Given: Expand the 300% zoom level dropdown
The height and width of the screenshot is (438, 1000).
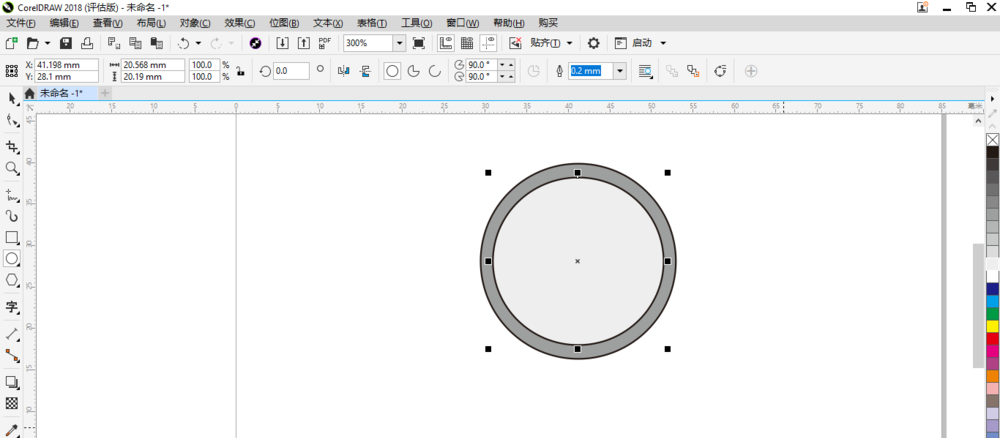Looking at the screenshot, I should point(399,43).
